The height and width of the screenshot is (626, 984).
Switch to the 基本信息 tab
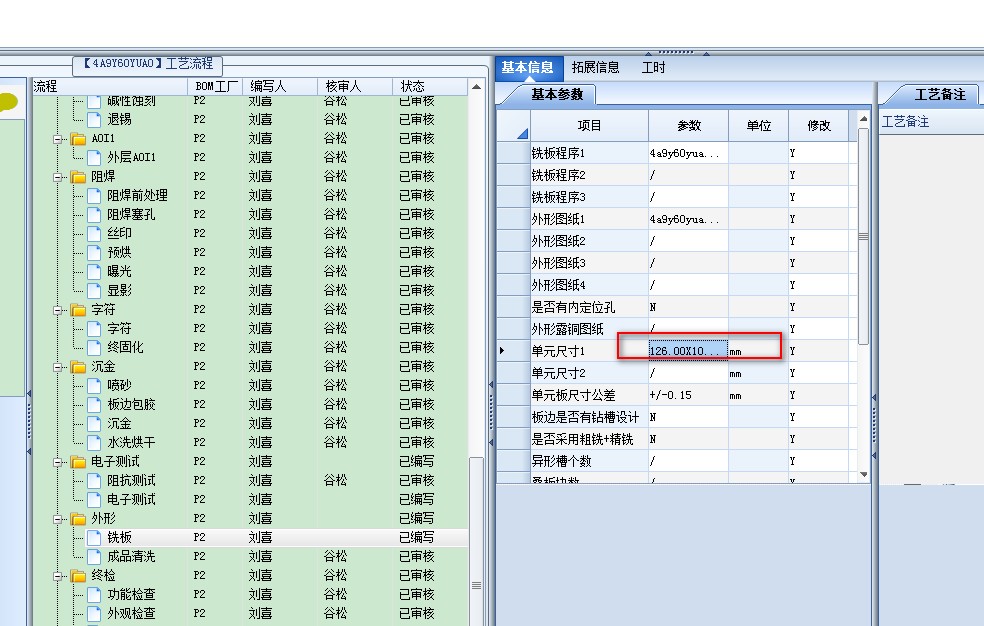pos(527,68)
